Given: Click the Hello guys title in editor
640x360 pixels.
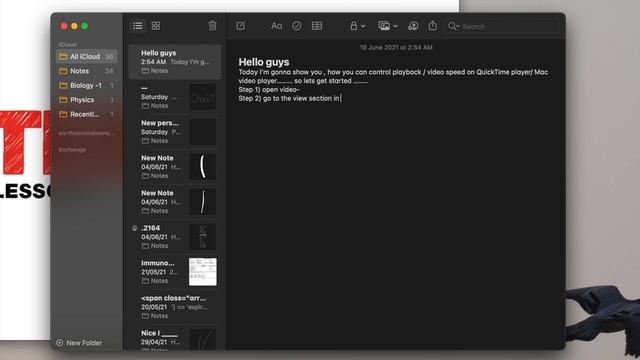Looking at the screenshot, I should tap(264, 62).
